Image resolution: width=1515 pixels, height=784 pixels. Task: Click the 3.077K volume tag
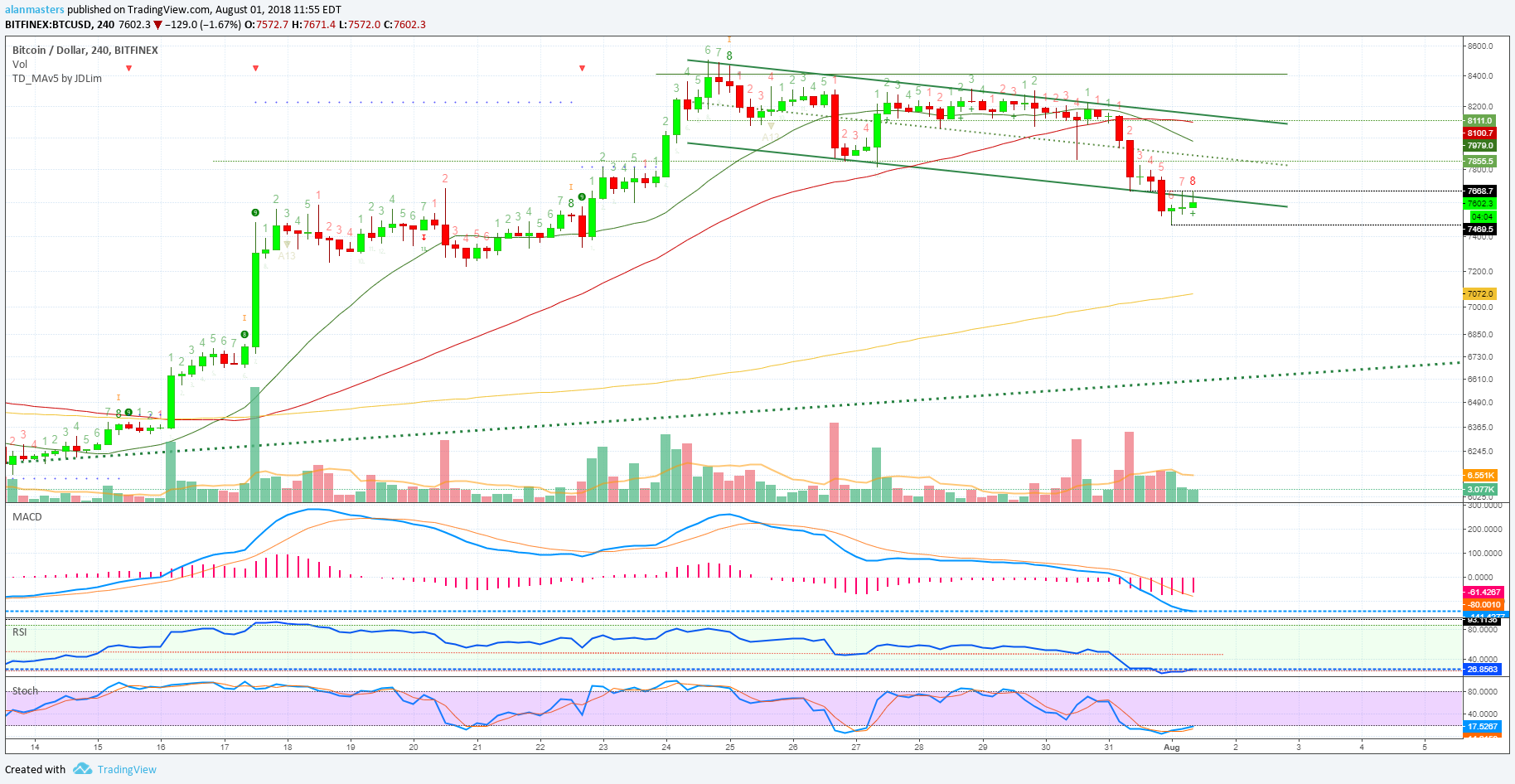[1480, 489]
